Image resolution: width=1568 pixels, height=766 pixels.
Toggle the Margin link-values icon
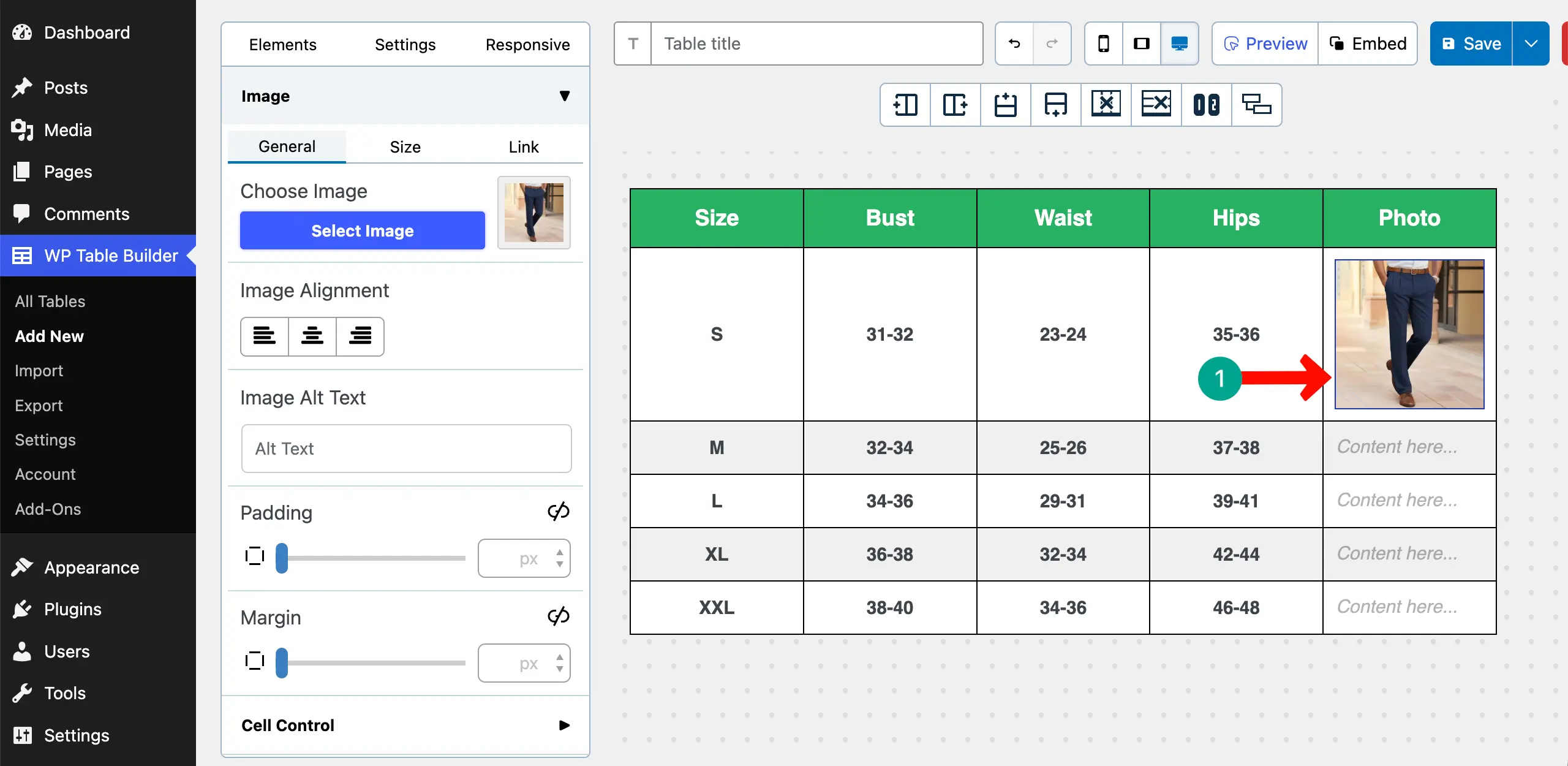tap(558, 616)
